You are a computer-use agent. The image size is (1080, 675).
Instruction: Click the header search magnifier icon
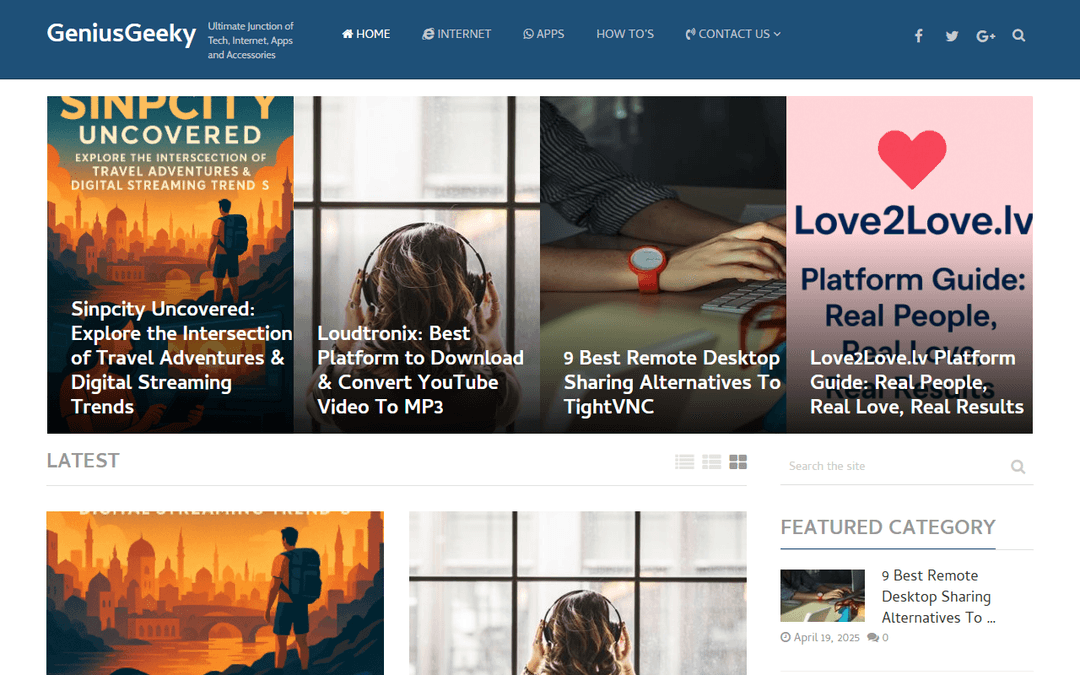pos(1019,35)
